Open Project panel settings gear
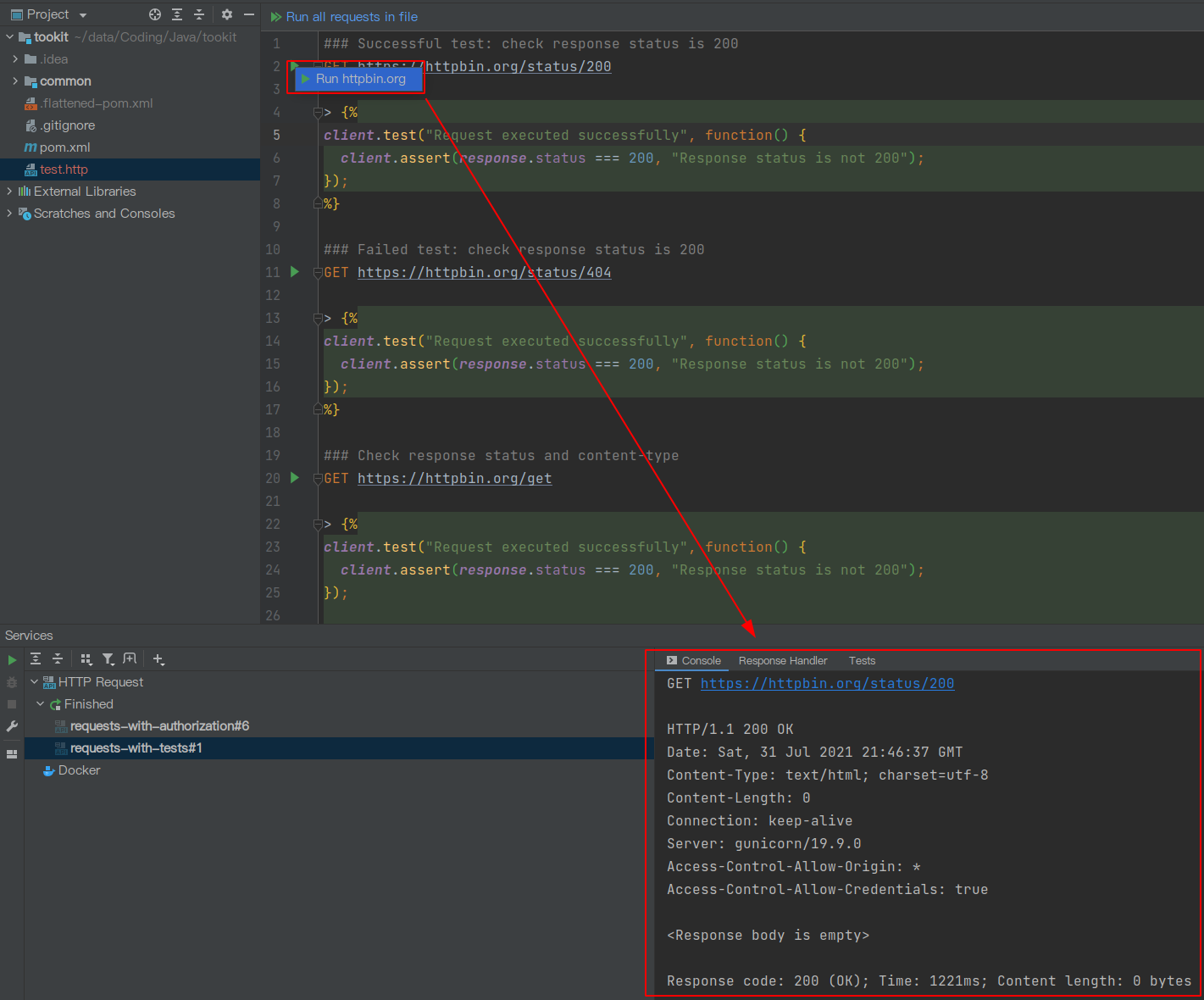The image size is (1204, 1000). coord(226,14)
